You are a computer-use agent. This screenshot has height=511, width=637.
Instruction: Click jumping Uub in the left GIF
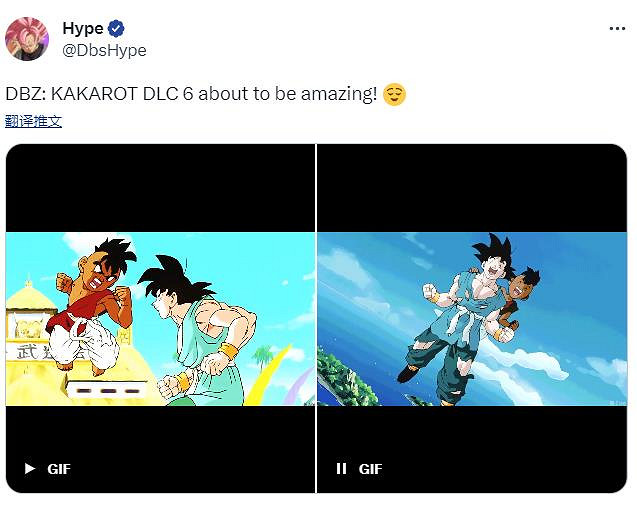[93, 307]
